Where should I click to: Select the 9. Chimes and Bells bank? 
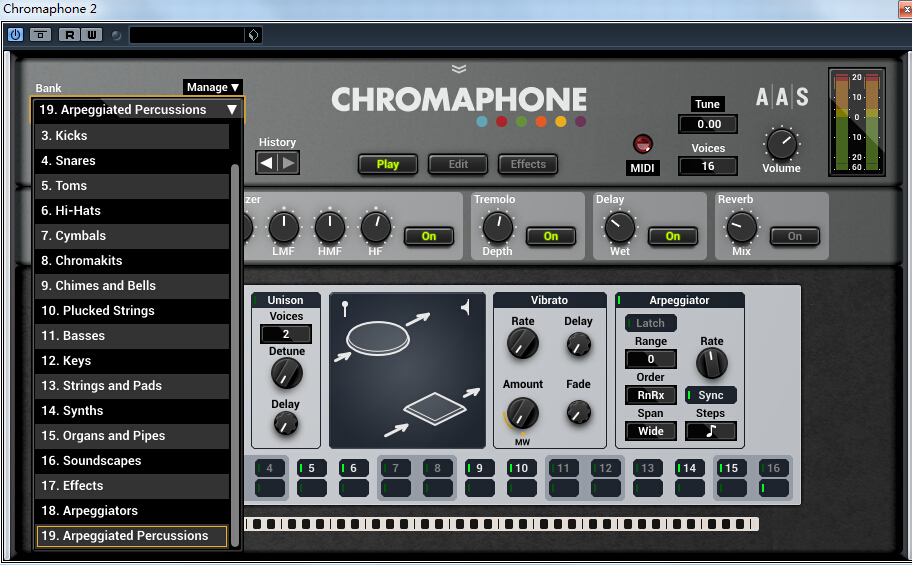click(131, 286)
